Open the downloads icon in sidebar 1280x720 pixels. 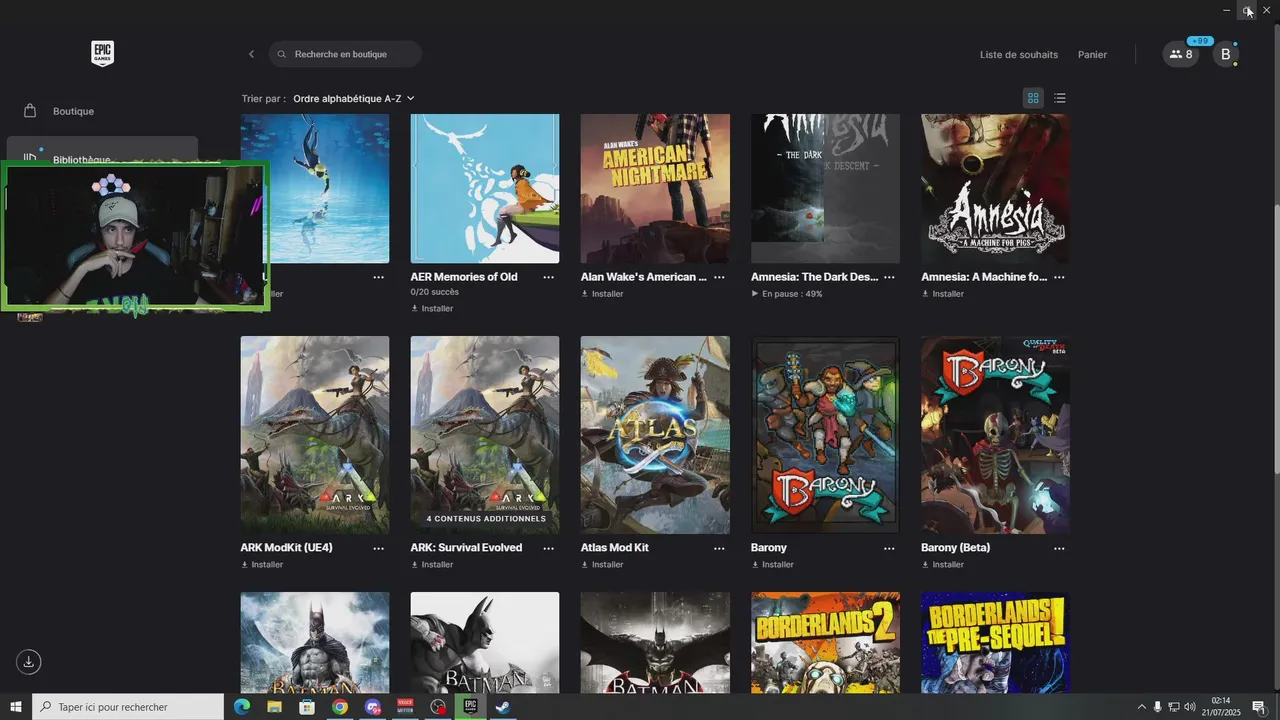pyautogui.click(x=29, y=661)
